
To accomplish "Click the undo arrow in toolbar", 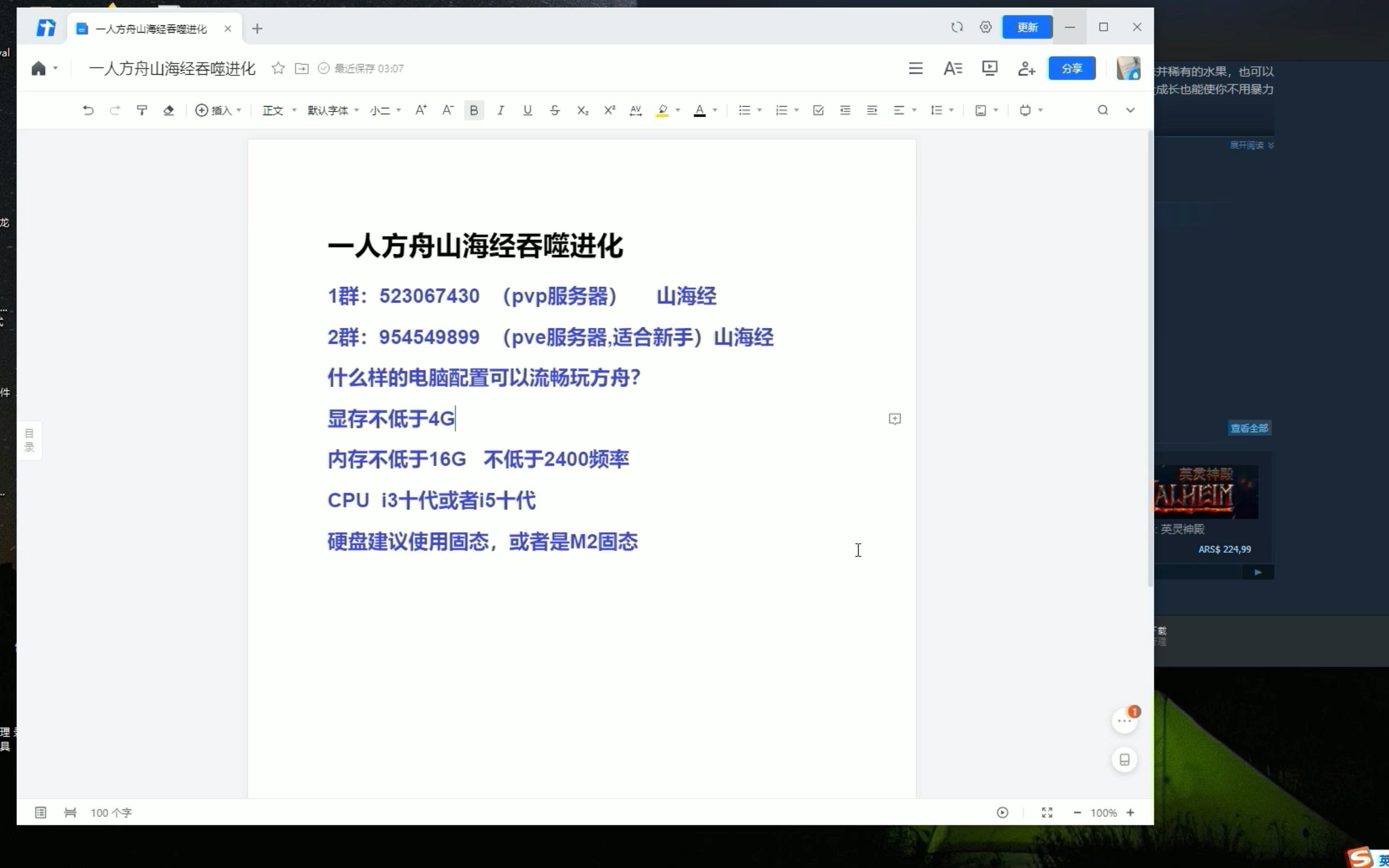I will pos(88,110).
